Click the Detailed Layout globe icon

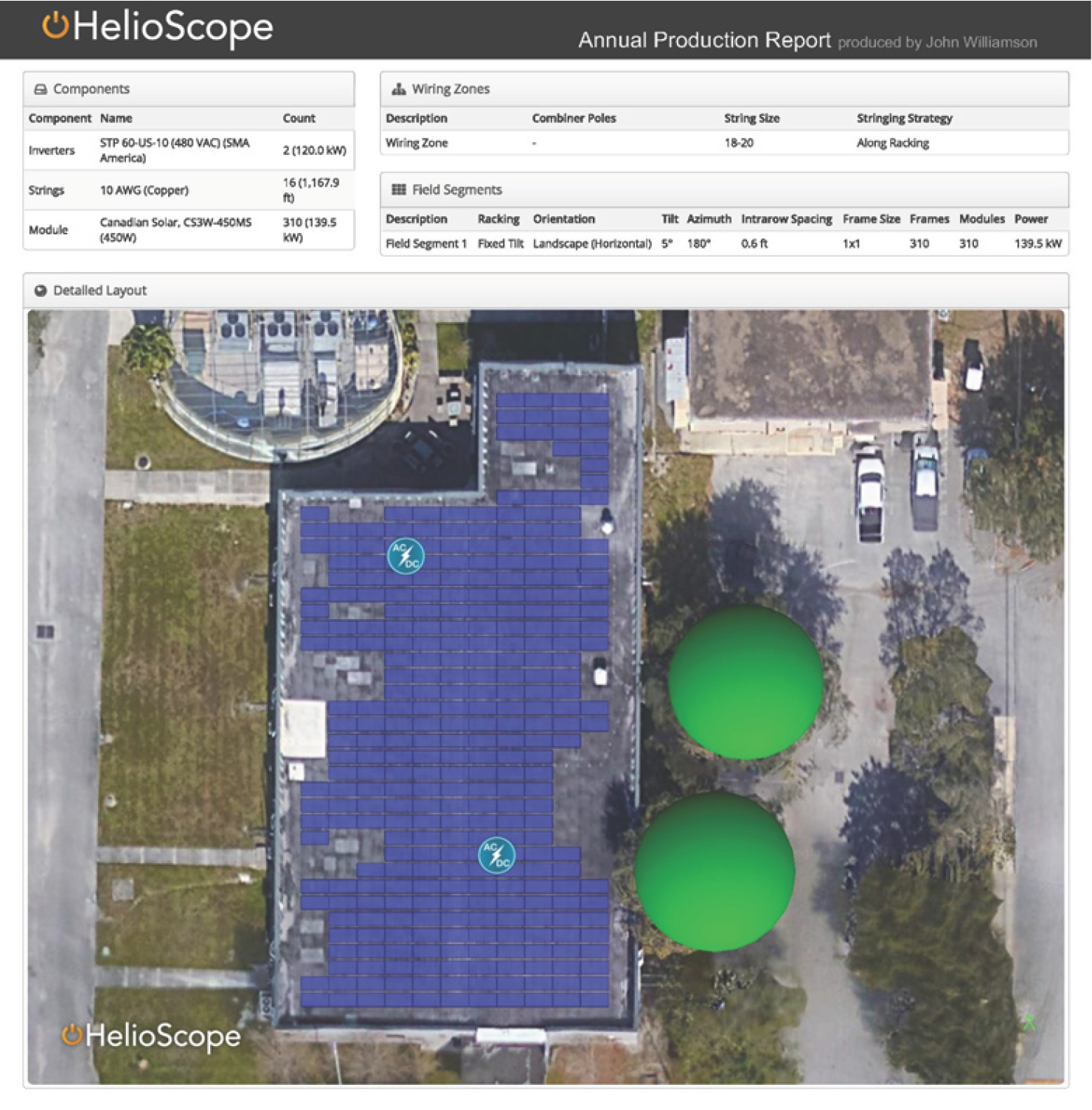(41, 291)
